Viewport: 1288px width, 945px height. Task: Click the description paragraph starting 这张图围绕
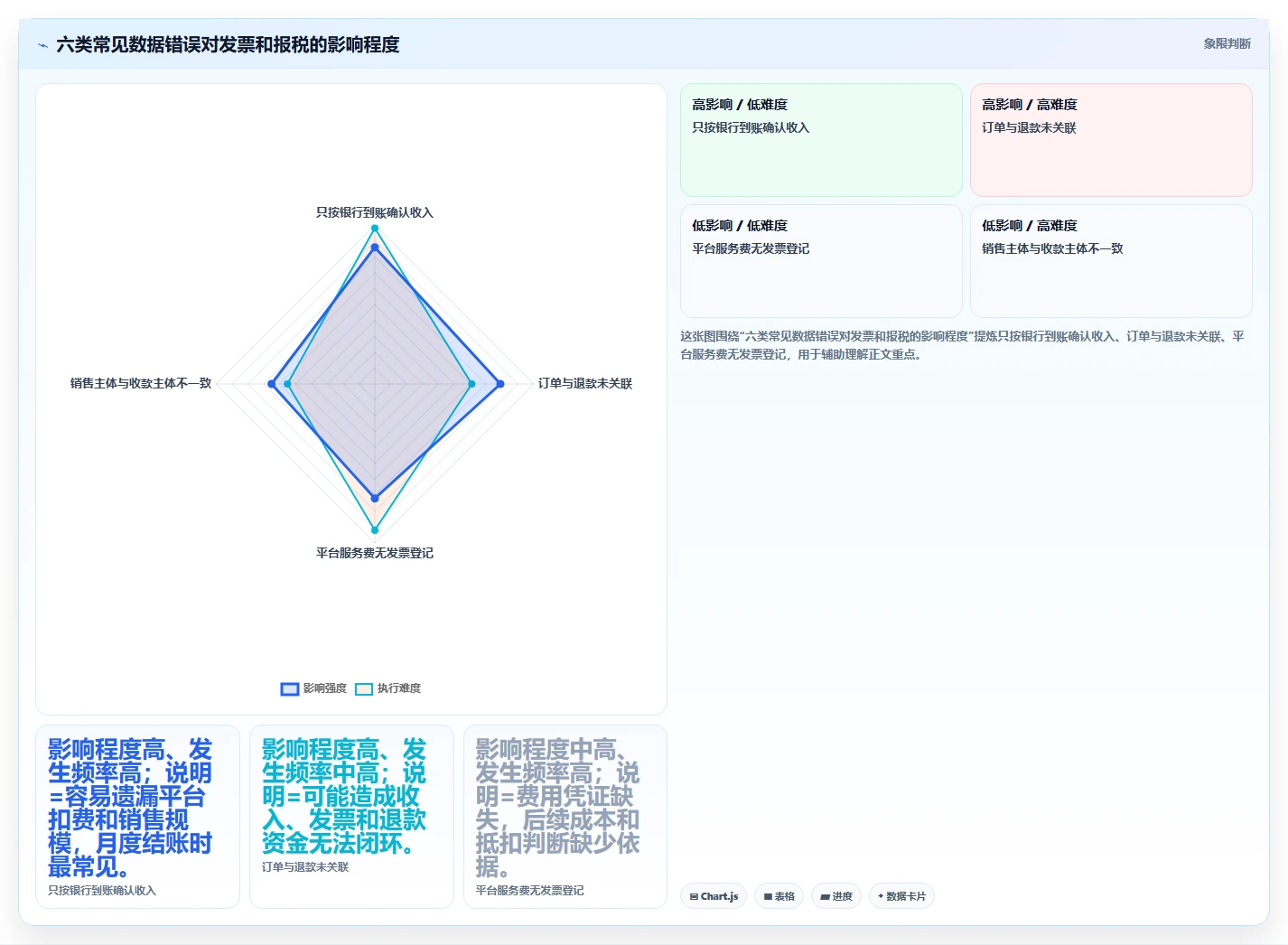point(963,345)
